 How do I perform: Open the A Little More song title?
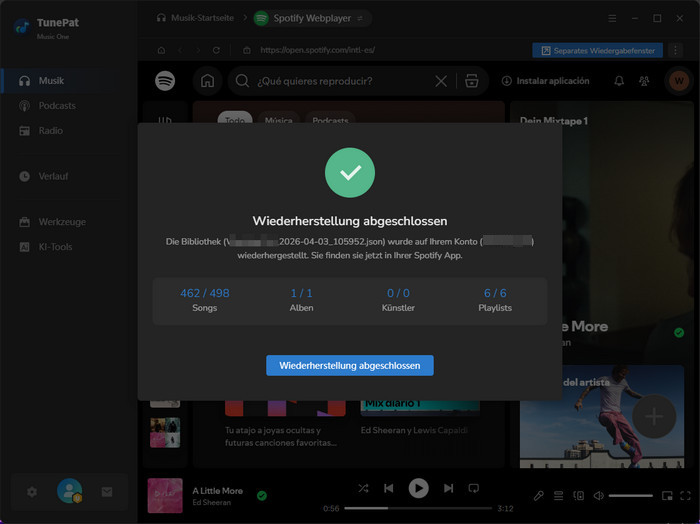pyautogui.click(x=217, y=491)
